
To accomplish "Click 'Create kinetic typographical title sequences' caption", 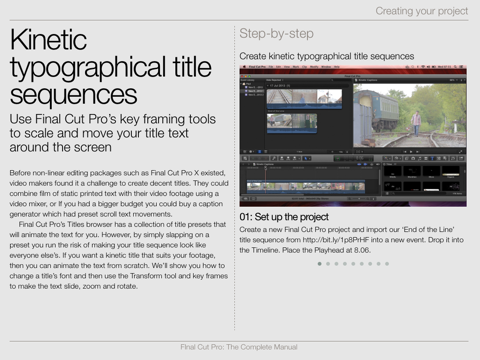I will (327, 56).
